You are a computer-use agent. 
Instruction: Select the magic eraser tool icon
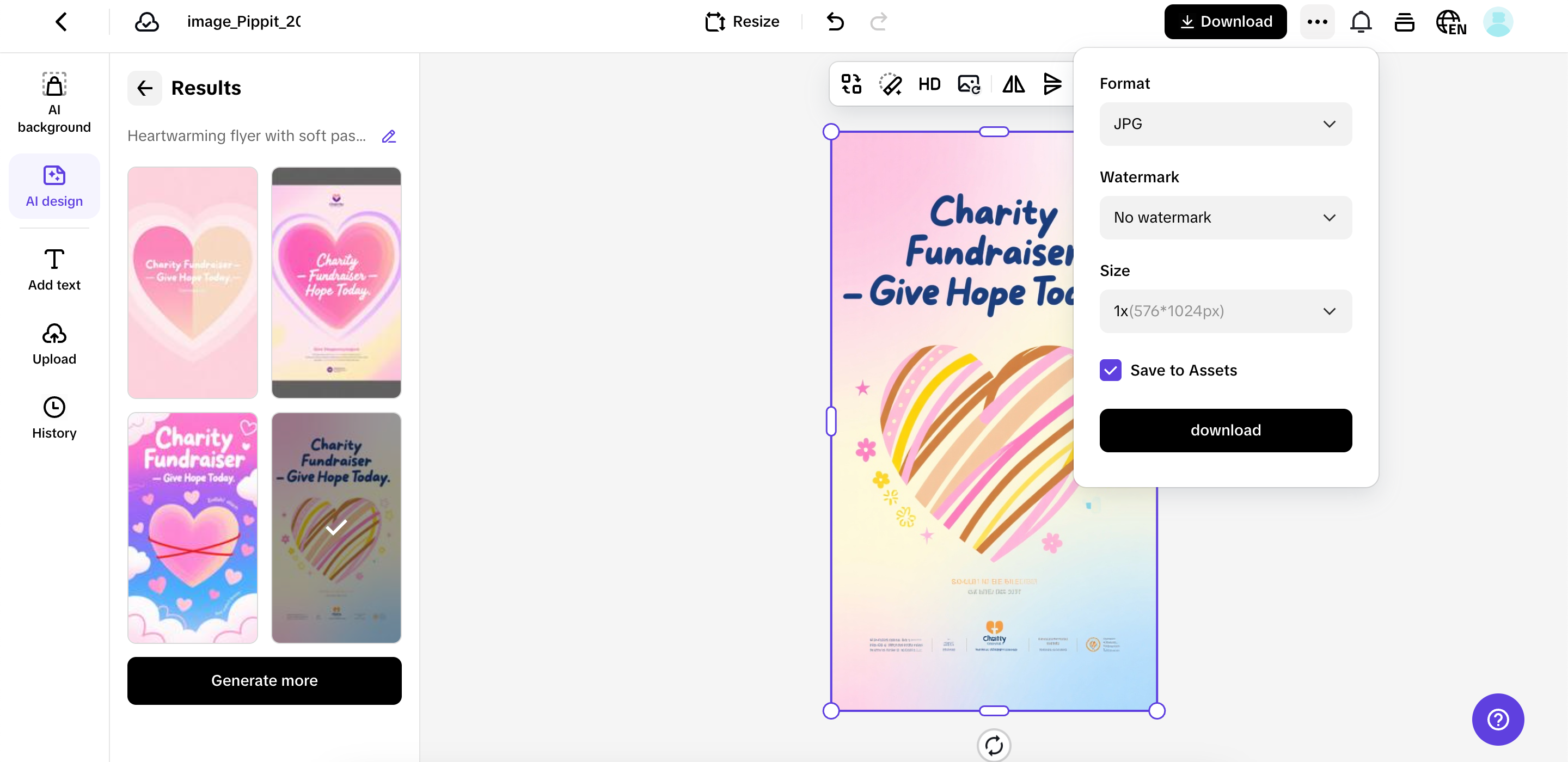890,84
